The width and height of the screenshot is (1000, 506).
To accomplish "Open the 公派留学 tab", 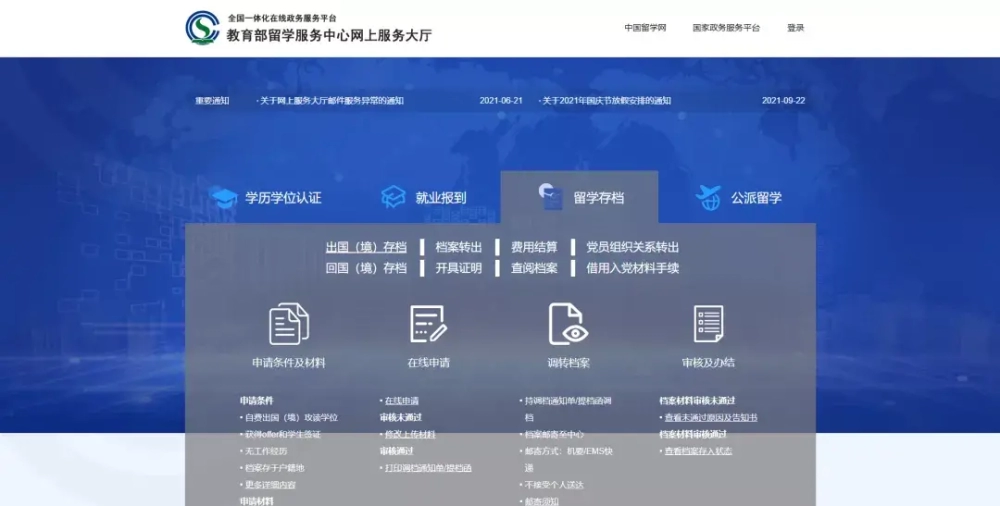I will tap(756, 198).
